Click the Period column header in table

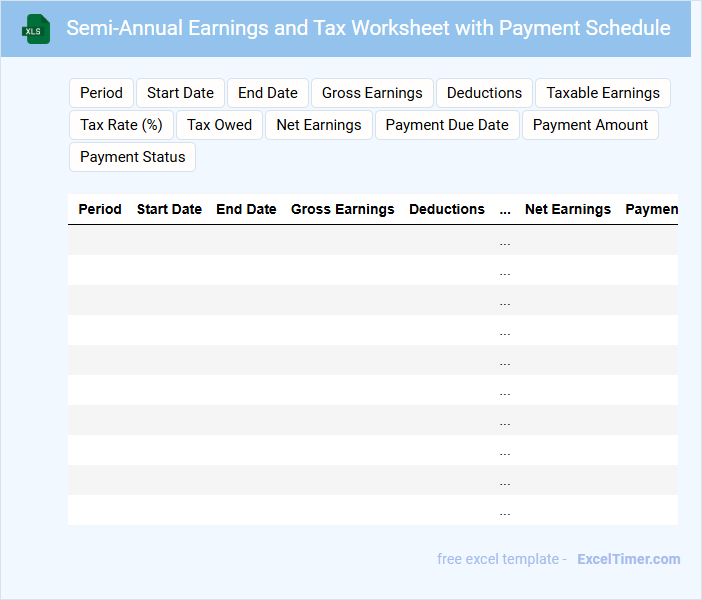100,209
